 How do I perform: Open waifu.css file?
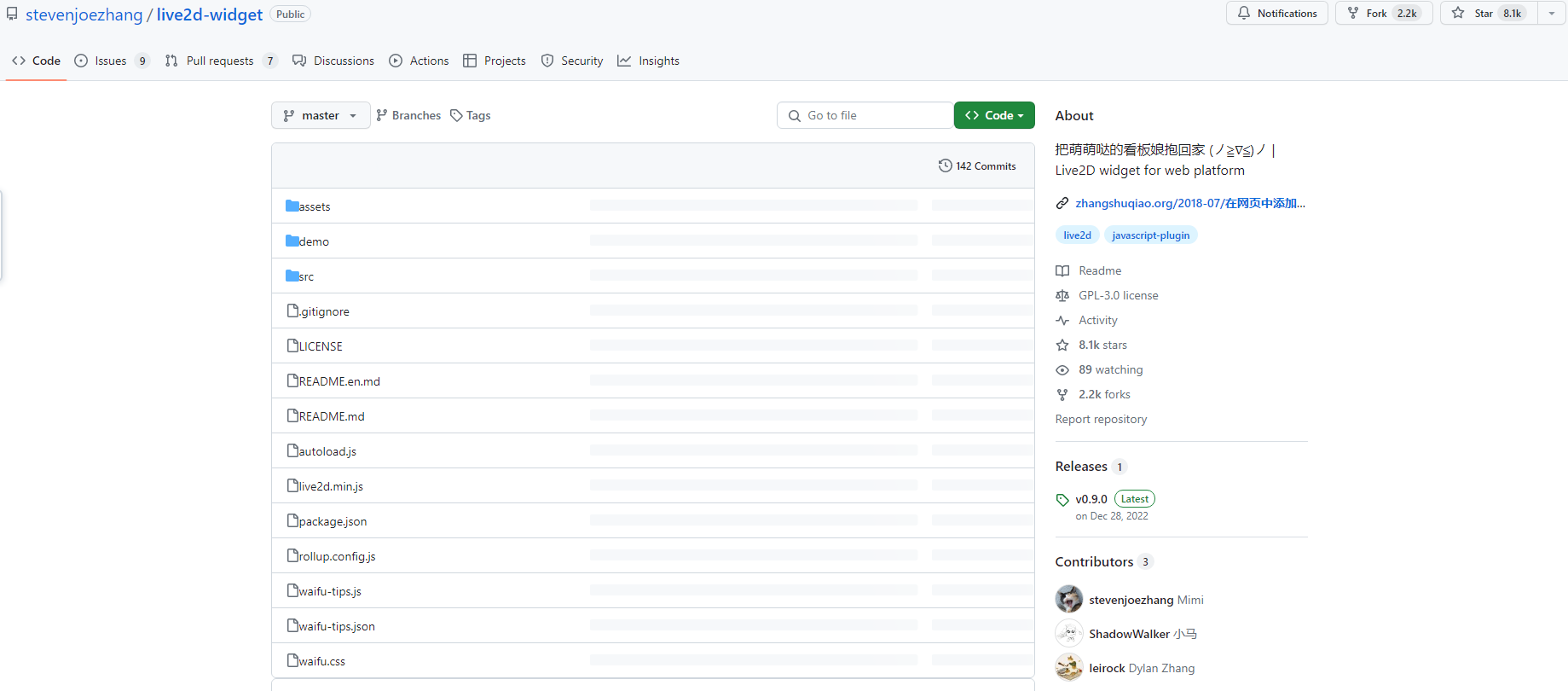[322, 661]
